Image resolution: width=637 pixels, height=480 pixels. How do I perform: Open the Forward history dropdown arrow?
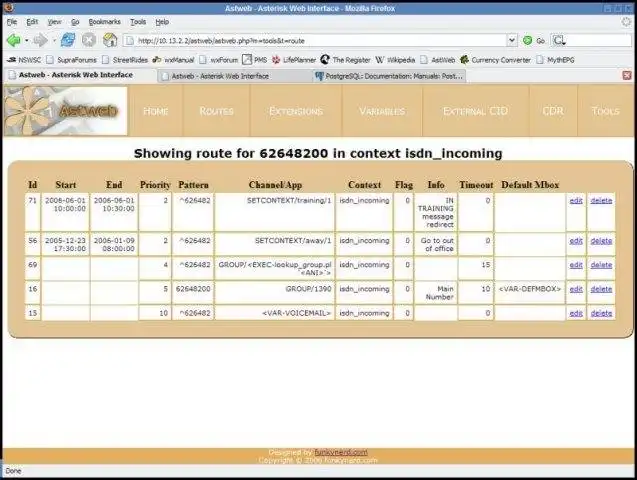click(54, 40)
